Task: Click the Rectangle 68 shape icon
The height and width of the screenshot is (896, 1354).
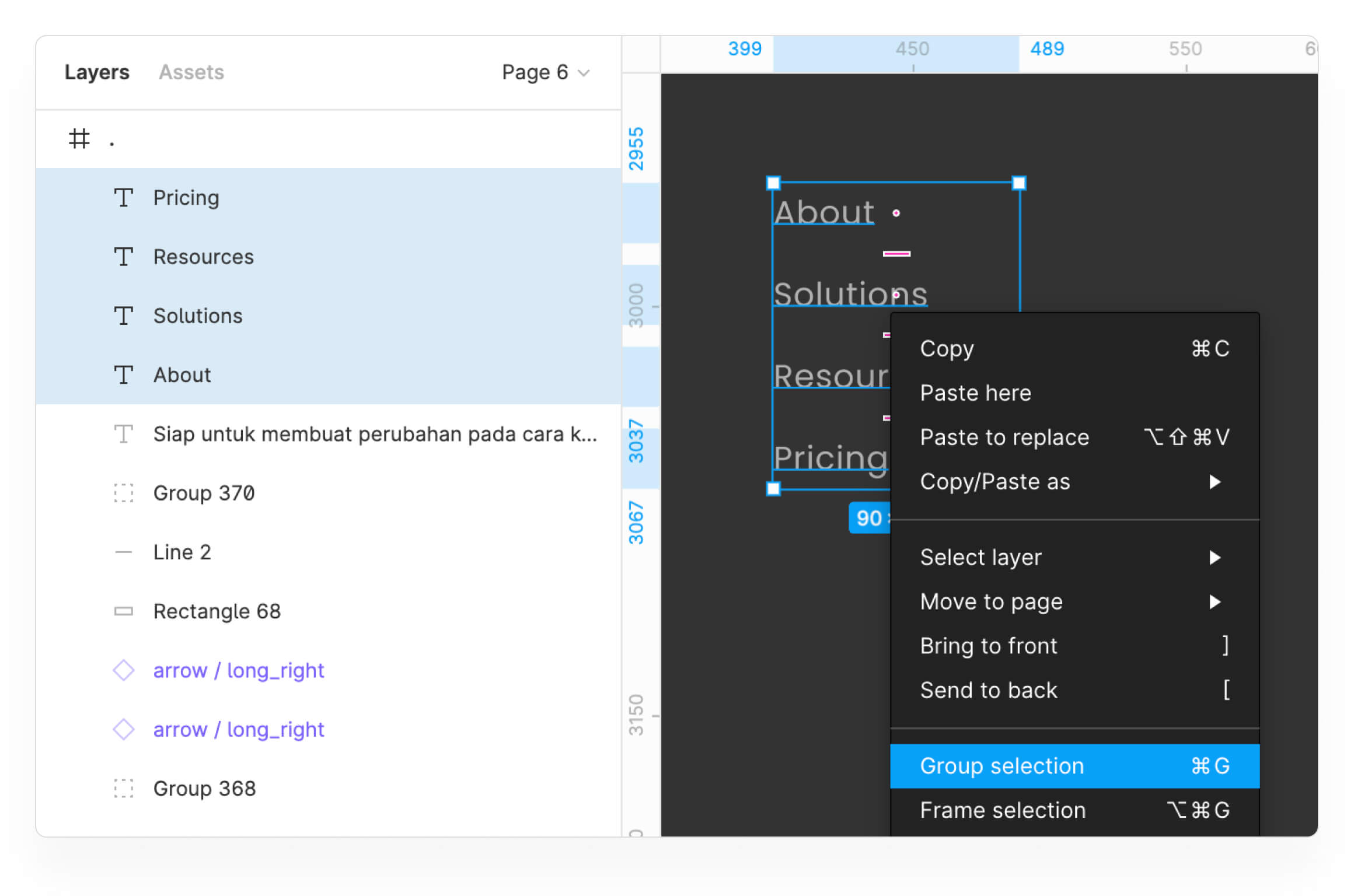Action: click(123, 611)
